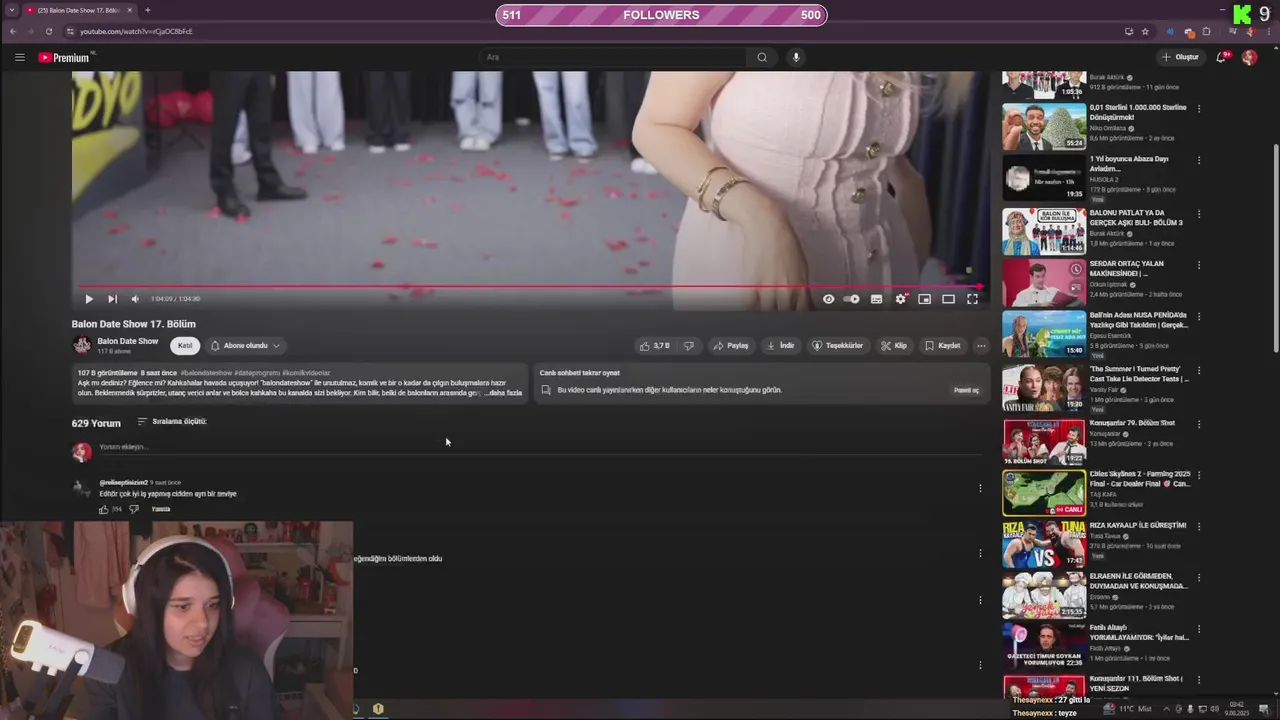
Task: Bookmark page with star icon
Action: pyautogui.click(x=1145, y=31)
